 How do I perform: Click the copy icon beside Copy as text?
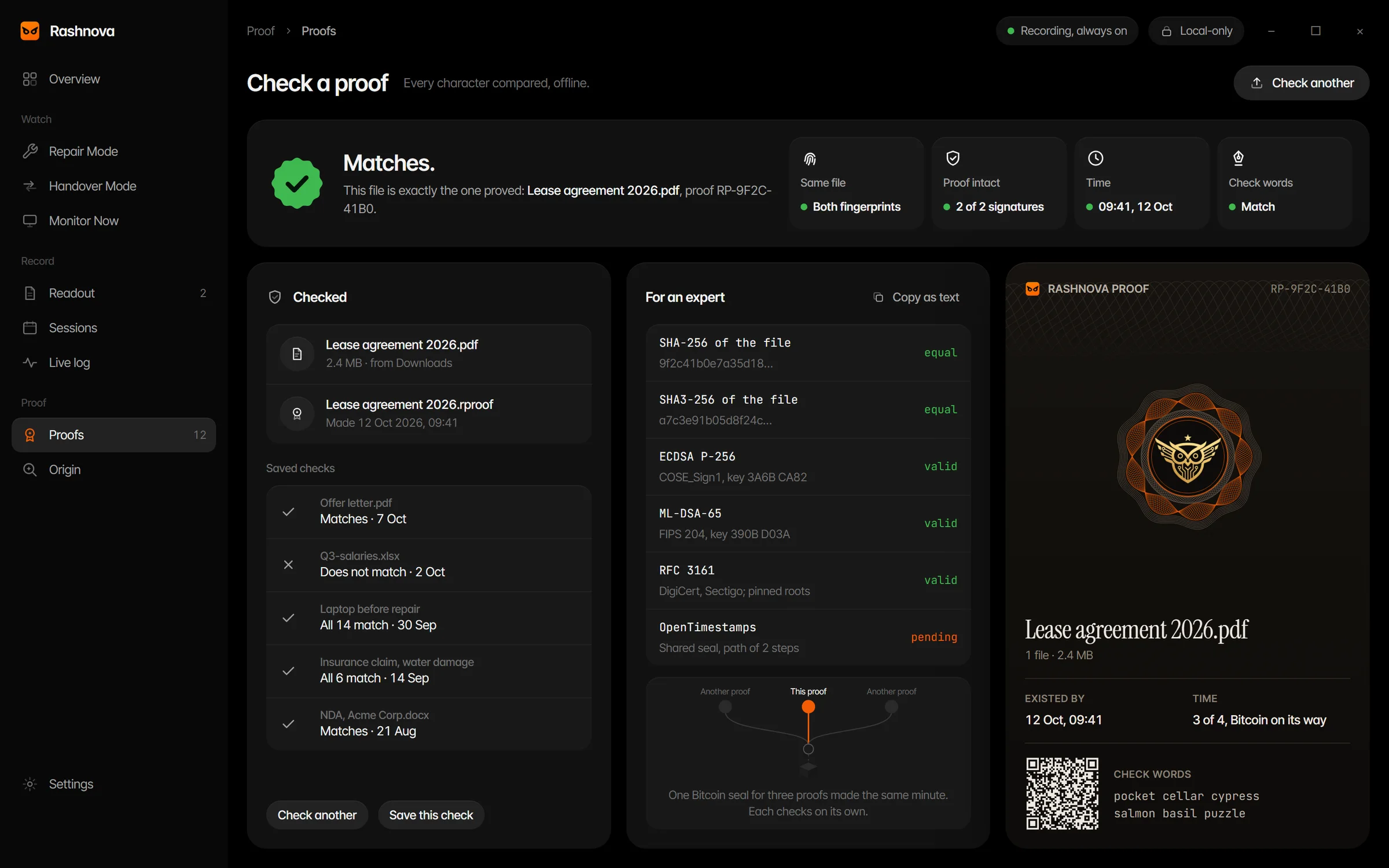point(878,297)
